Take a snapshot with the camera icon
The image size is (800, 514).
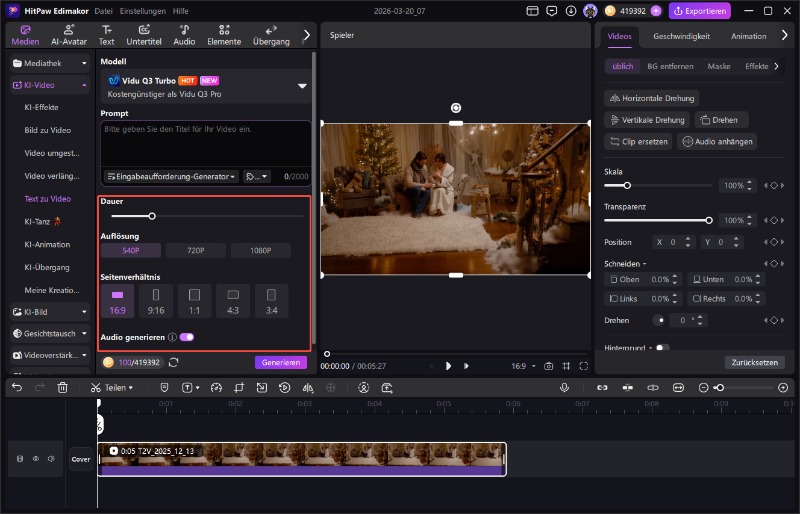tap(548, 366)
